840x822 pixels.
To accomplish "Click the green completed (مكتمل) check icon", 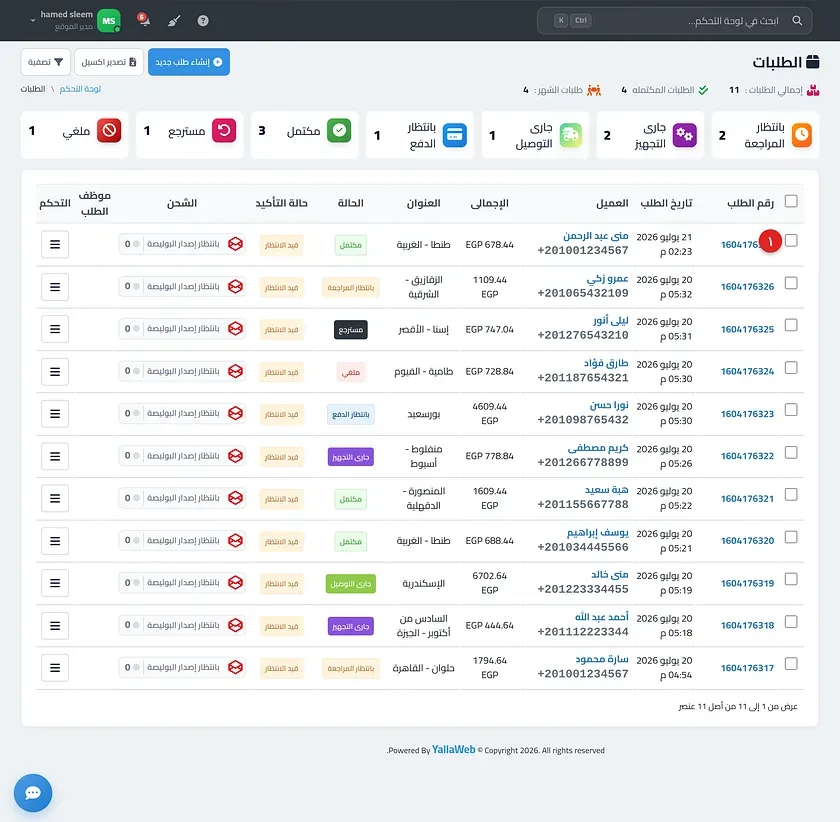I will click(339, 130).
